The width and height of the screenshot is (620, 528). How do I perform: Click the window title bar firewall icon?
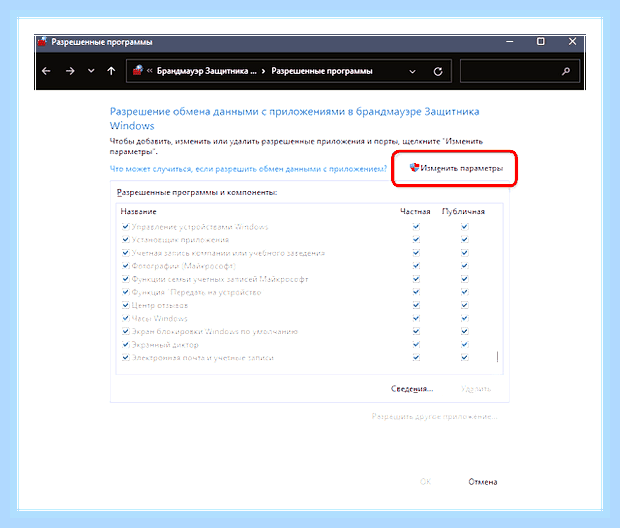(42, 42)
